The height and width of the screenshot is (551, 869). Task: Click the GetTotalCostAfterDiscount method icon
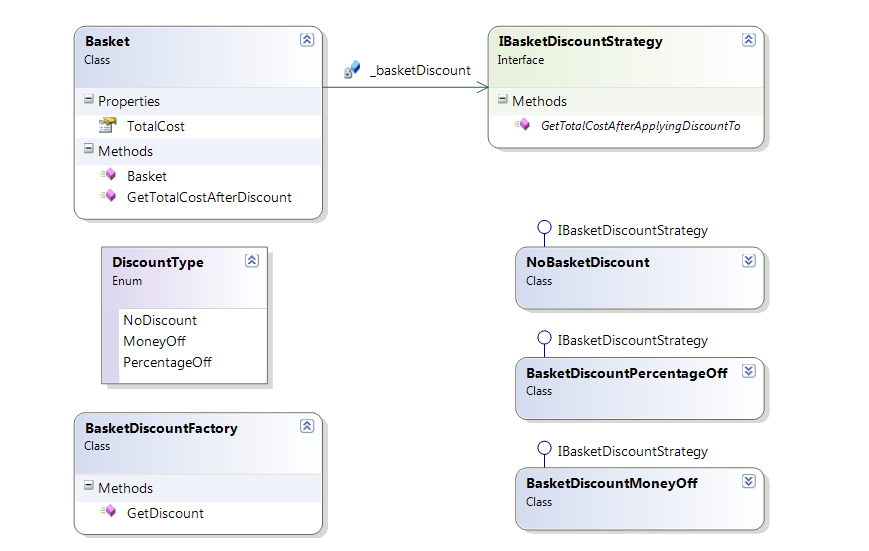coord(107,197)
